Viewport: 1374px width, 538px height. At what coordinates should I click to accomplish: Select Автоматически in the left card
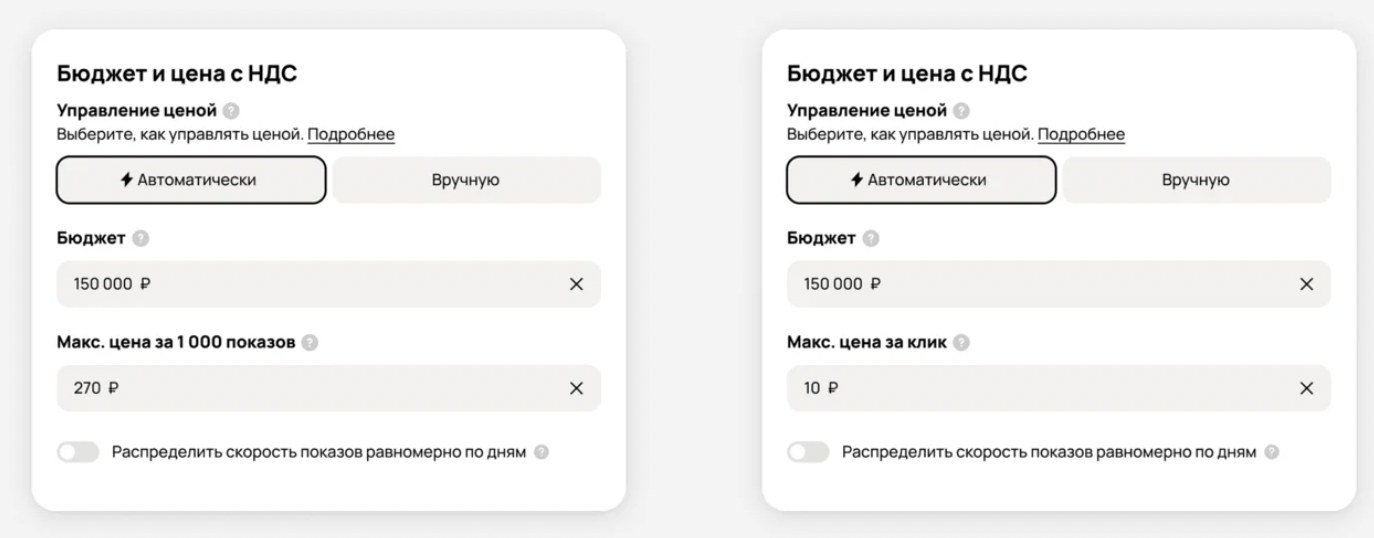[191, 180]
